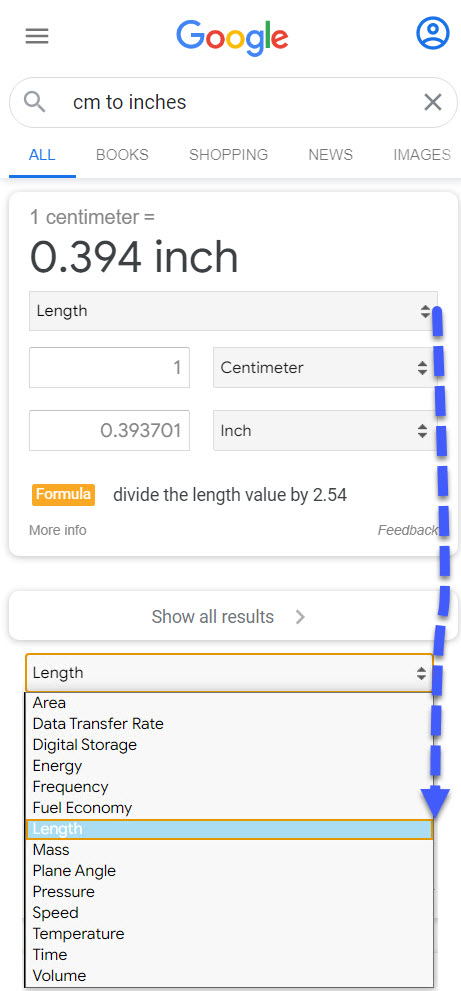Click the centimeter value input field
Image resolution: width=461 pixels, height=991 pixels.
(x=109, y=367)
